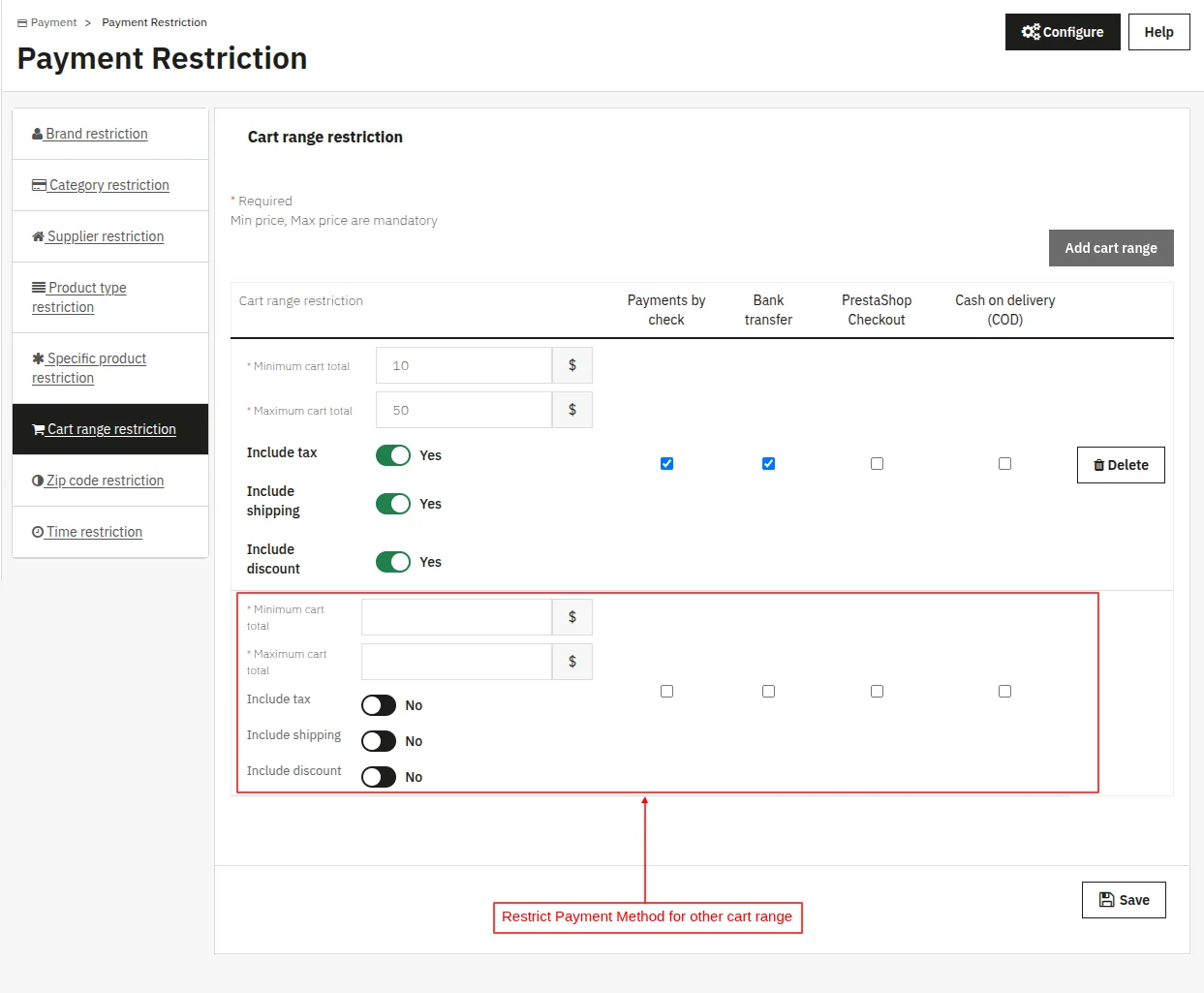Screen dimensions: 1204x993
Task: Click the trash icon in Delete button
Action: coord(1099,465)
